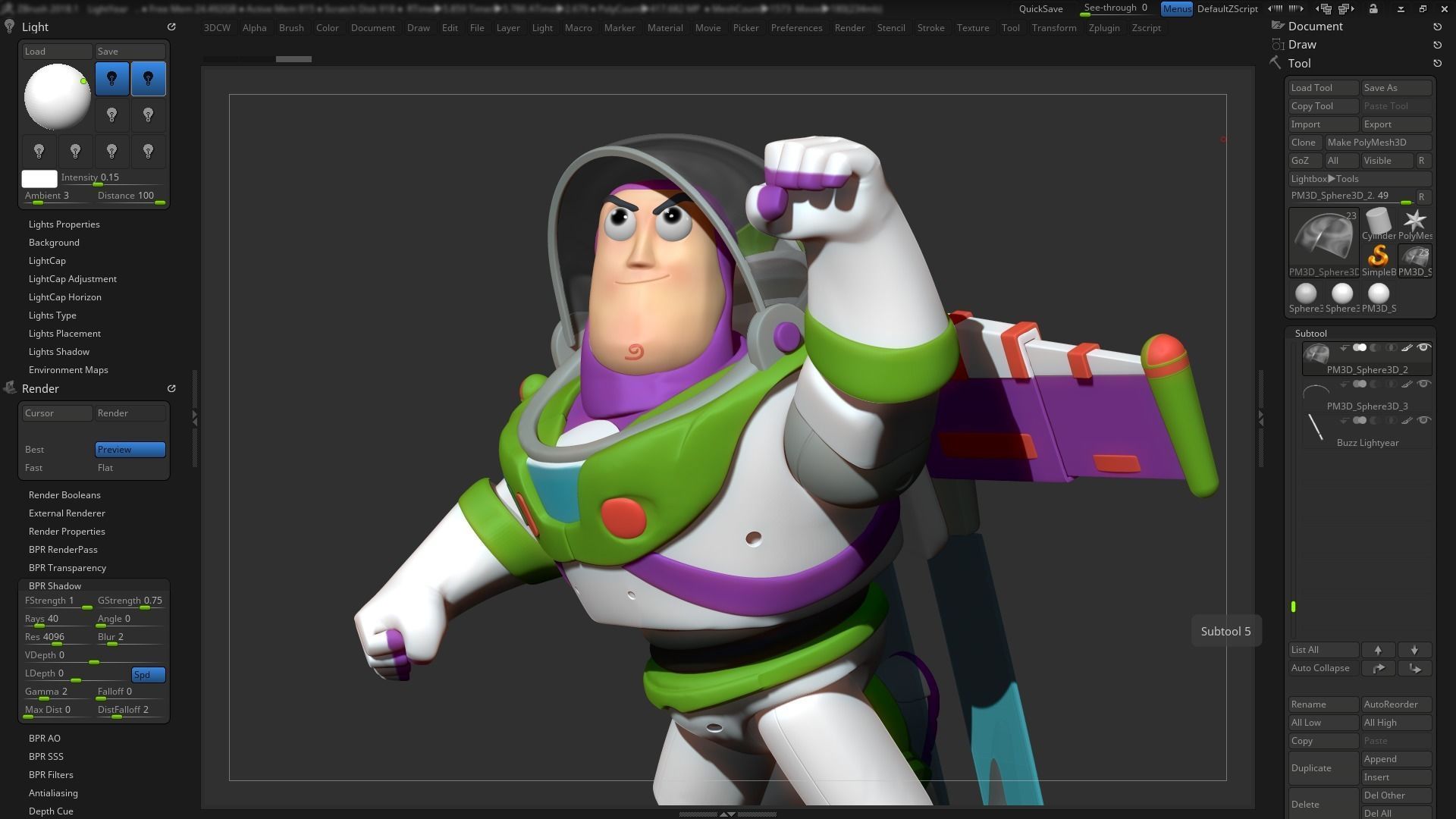1456x819 pixels.
Task: Select the Buzz Lightyear subtool thumbnail
Action: [1316, 428]
